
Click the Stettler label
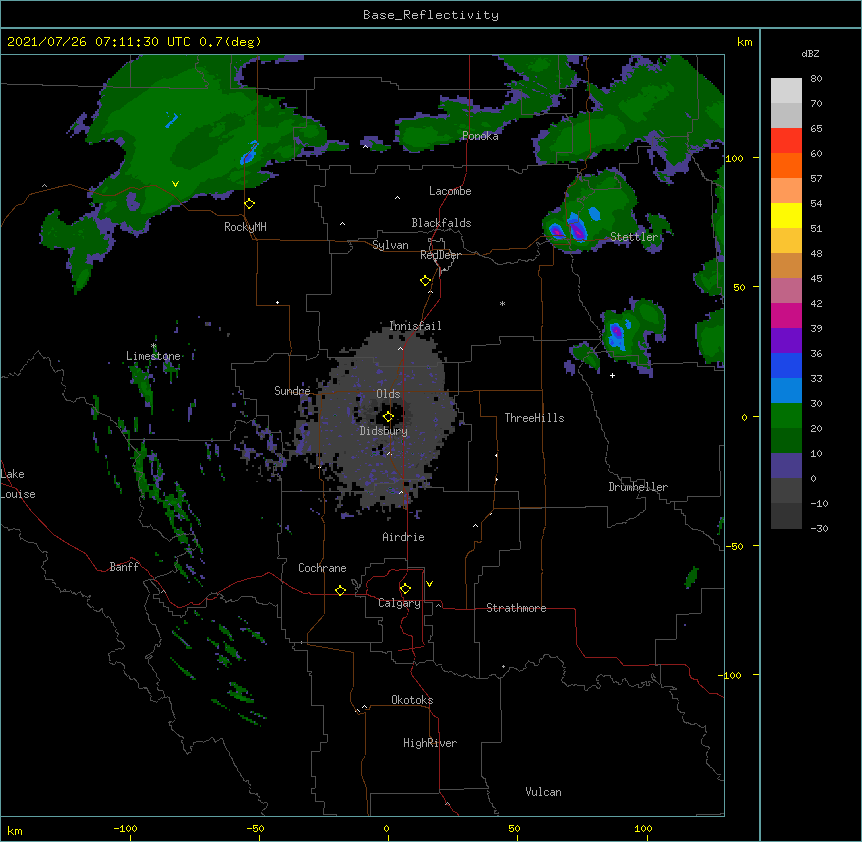[x=634, y=237]
